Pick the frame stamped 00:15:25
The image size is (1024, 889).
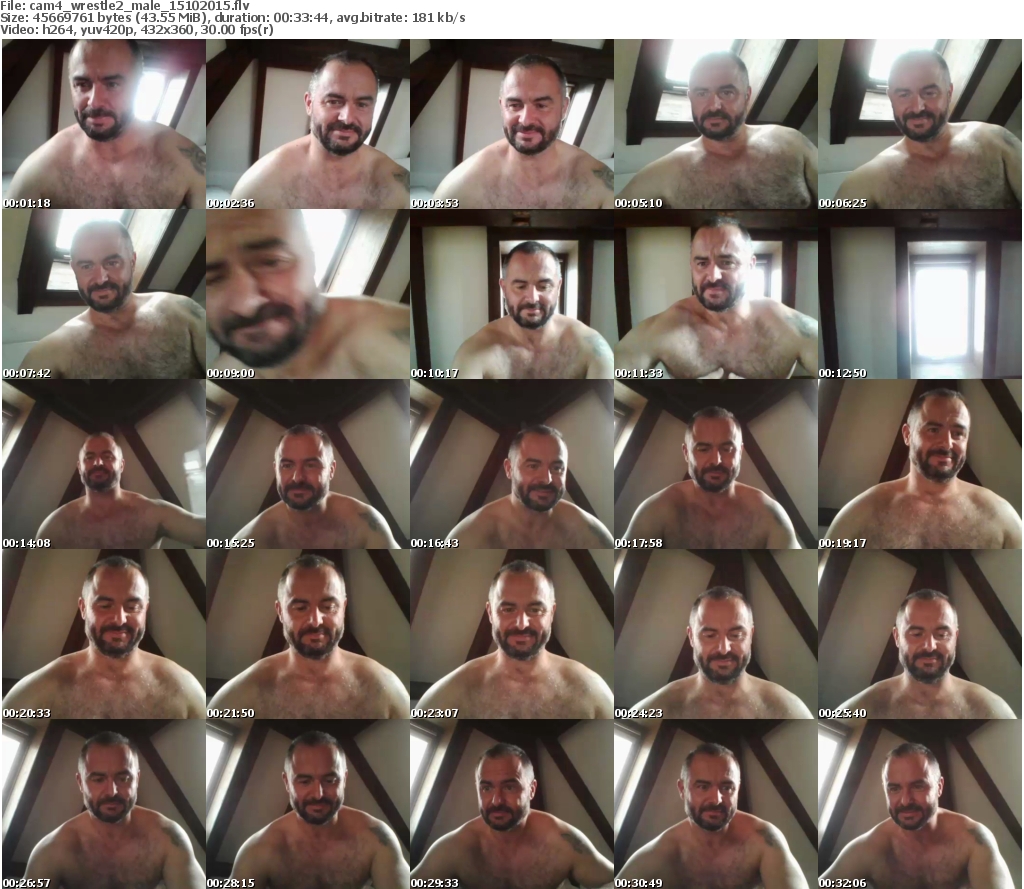click(308, 464)
